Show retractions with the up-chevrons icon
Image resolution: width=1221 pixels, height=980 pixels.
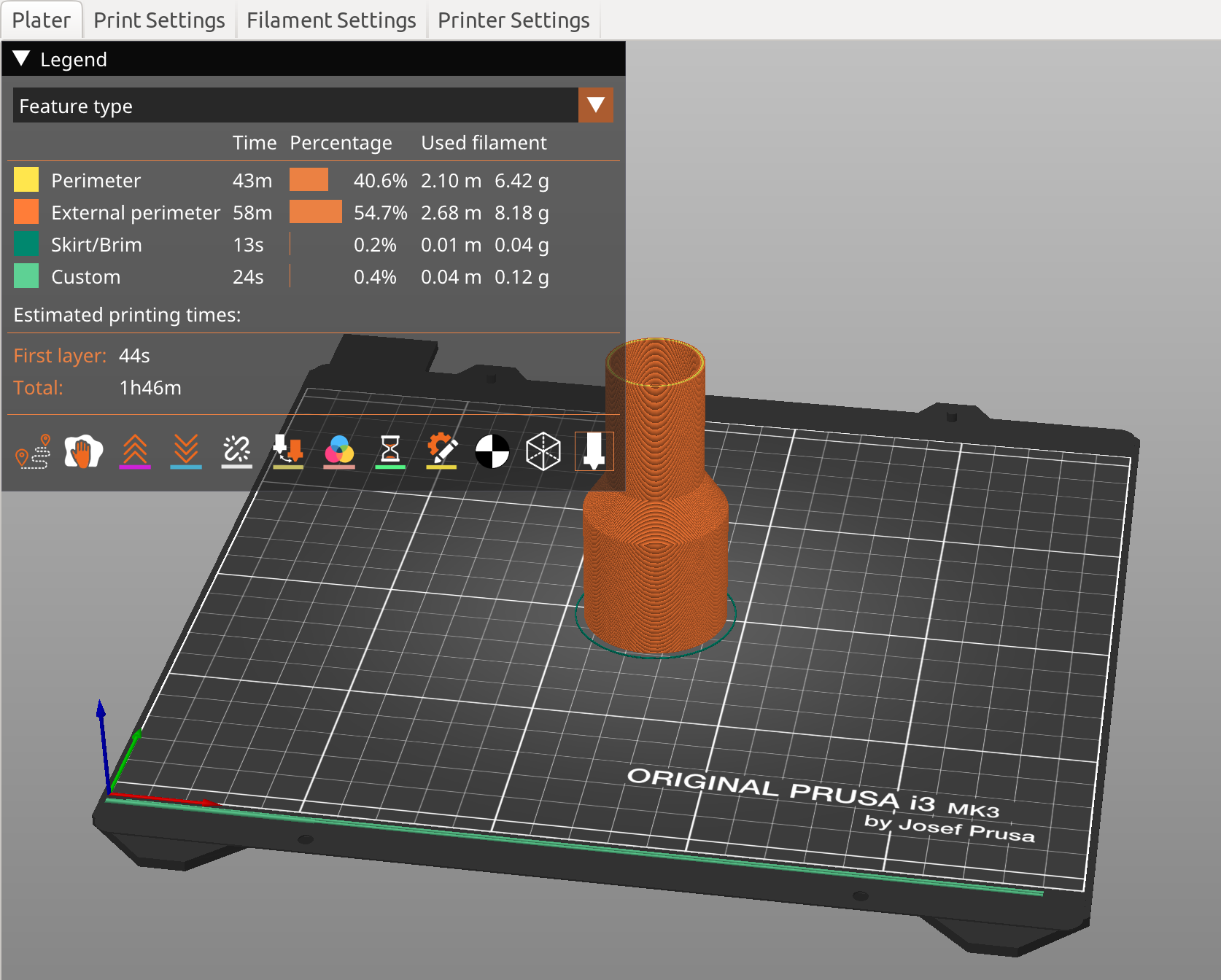(x=135, y=452)
